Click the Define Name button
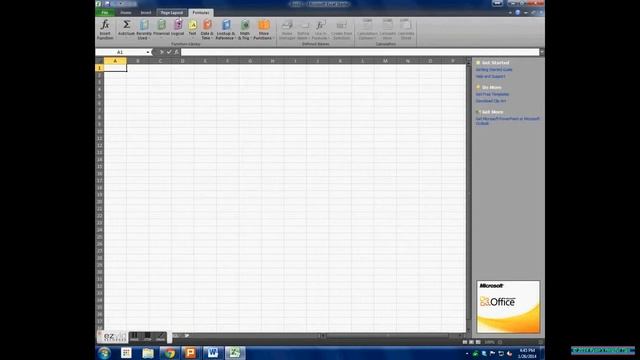The height and width of the screenshot is (360, 640). click(x=303, y=29)
